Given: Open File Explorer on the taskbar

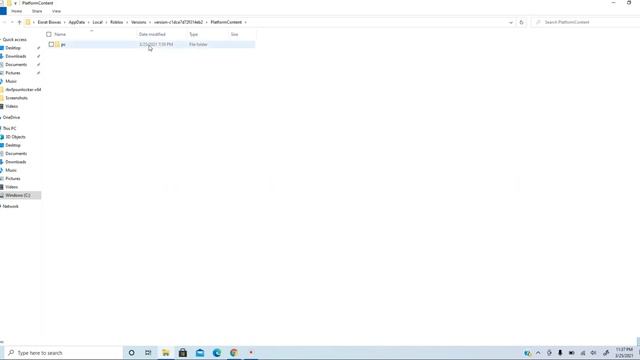Looking at the screenshot, I should [x=166, y=353].
